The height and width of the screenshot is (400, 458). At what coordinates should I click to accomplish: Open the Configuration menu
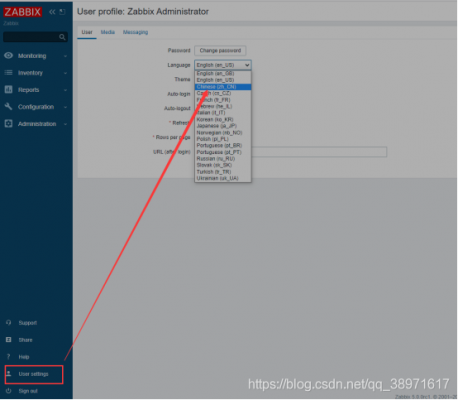click(36, 107)
